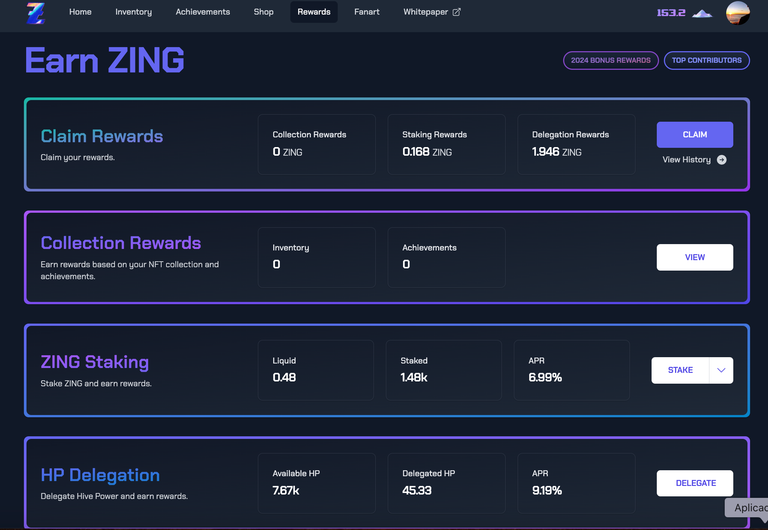This screenshot has width=768, height=530.
Task: Click the 6.99% APR value
Action: 545,378
